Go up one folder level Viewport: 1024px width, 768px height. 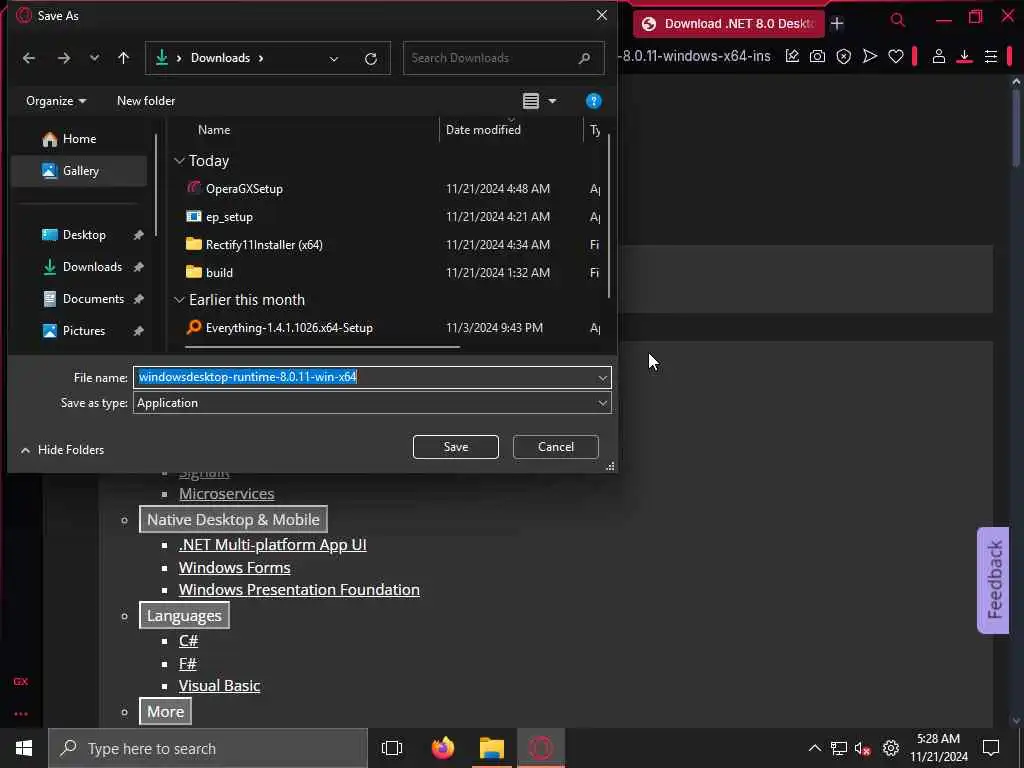[x=123, y=58]
